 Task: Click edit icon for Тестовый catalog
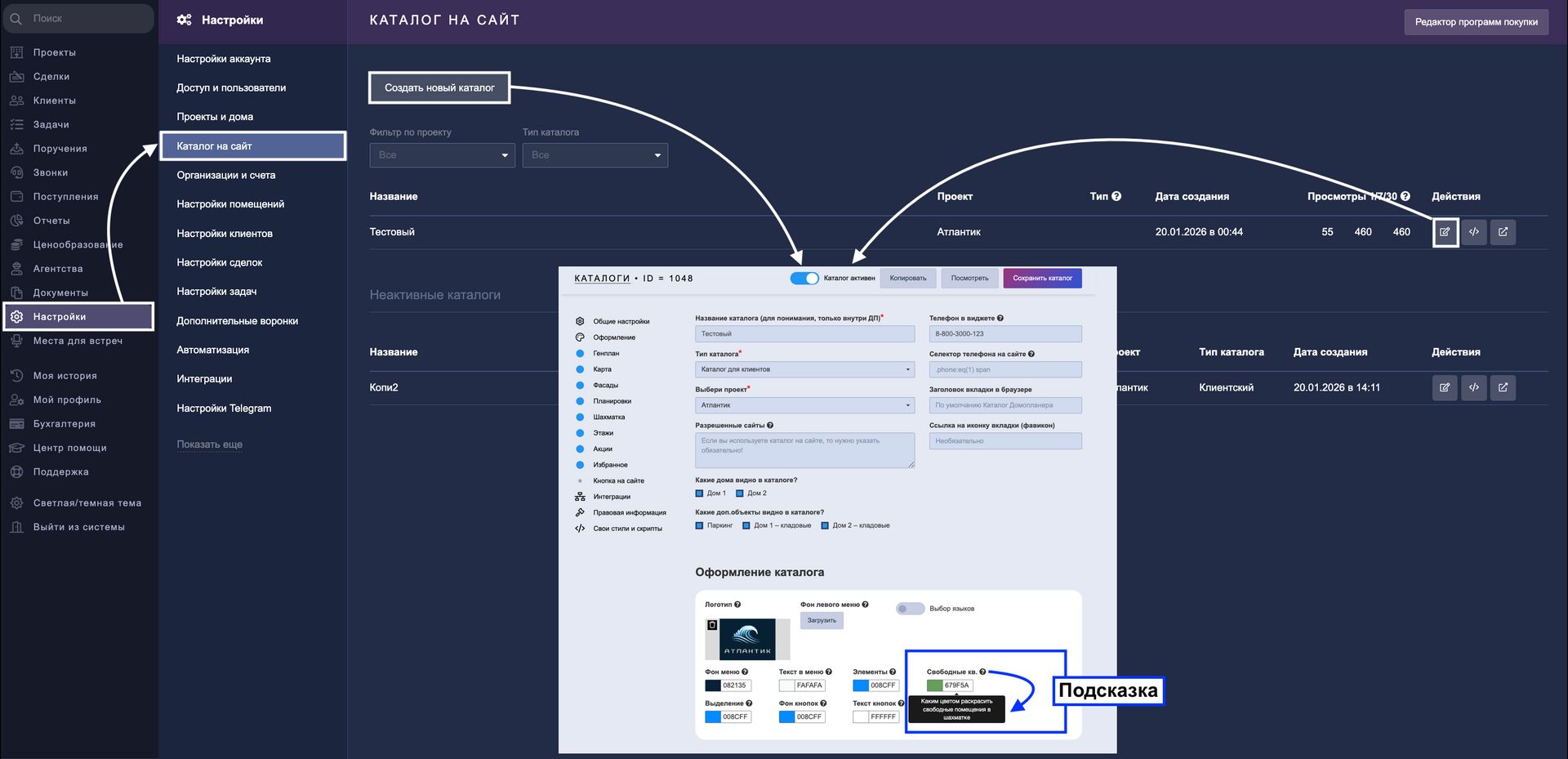coord(1444,232)
